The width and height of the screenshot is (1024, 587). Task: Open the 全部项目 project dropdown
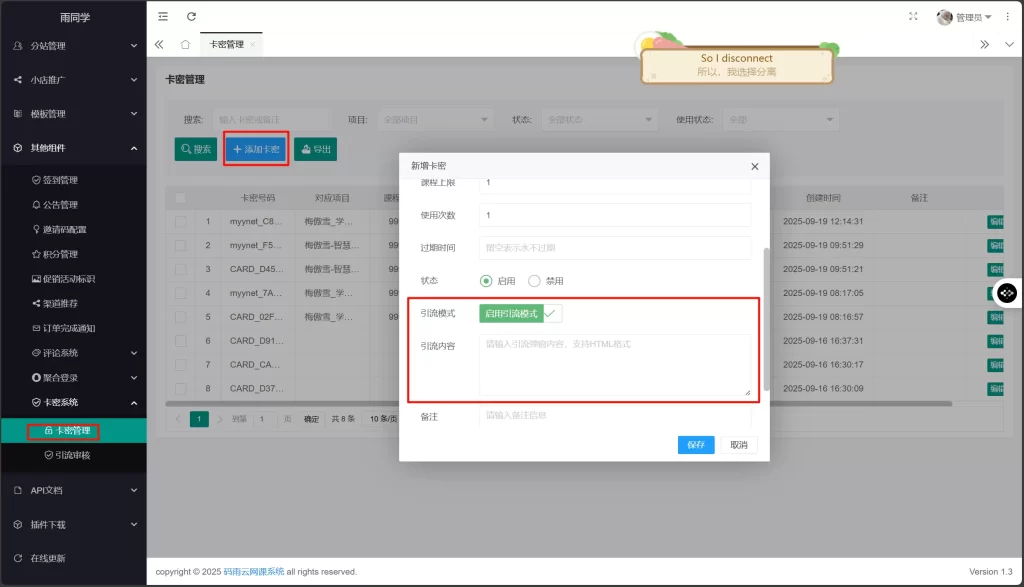435,118
